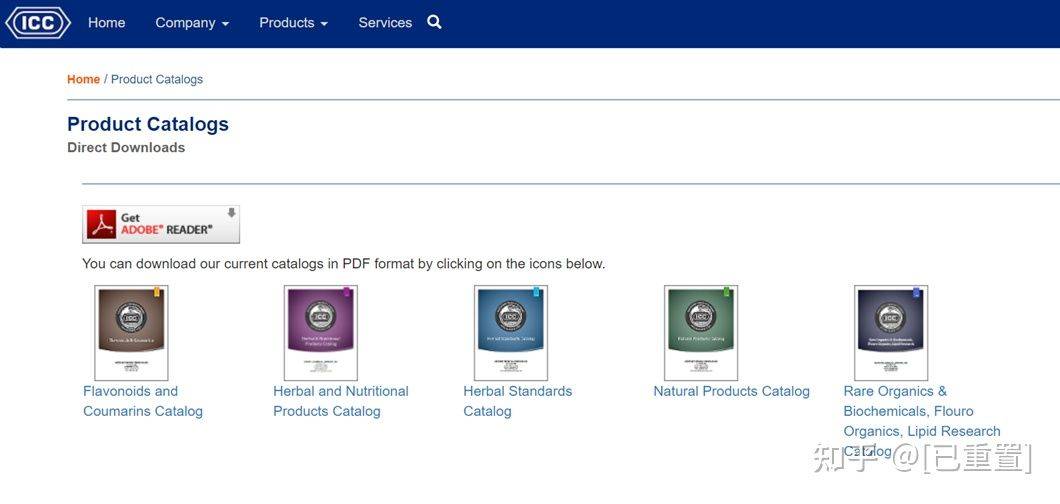Open the search magnifier icon
The image size is (1060, 504).
[435, 22]
